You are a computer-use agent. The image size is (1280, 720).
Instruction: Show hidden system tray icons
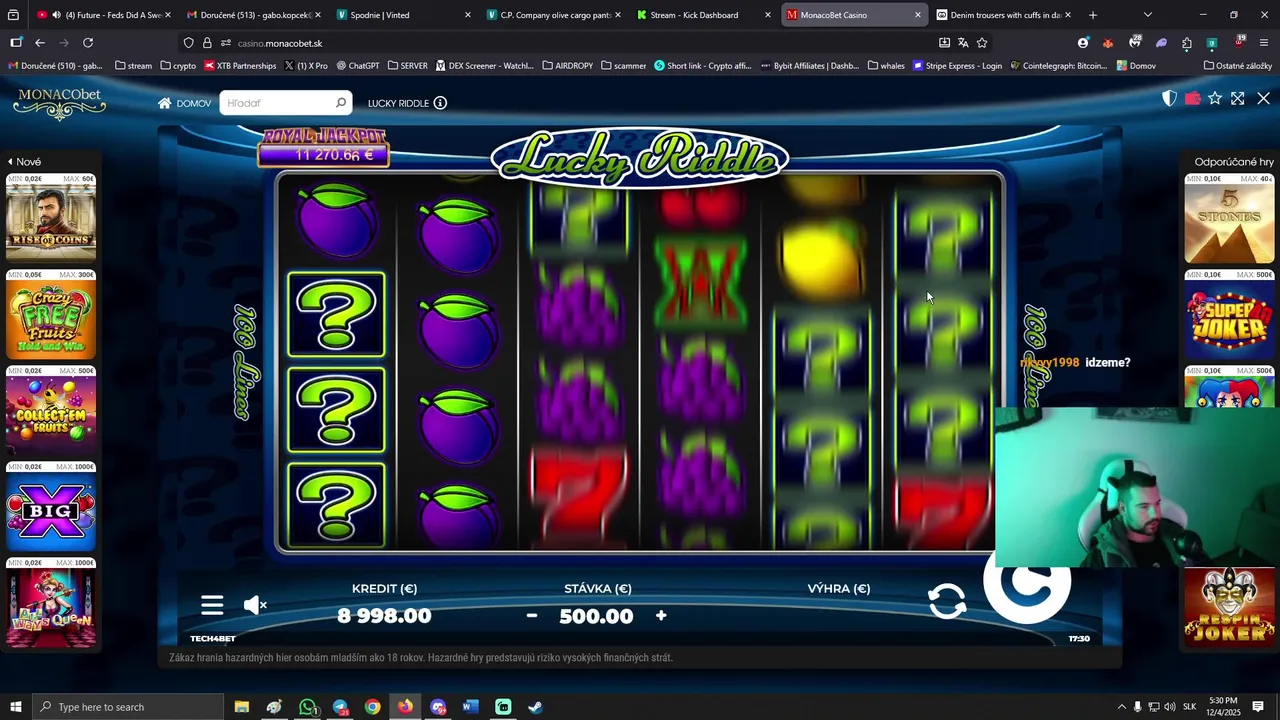pos(1121,707)
